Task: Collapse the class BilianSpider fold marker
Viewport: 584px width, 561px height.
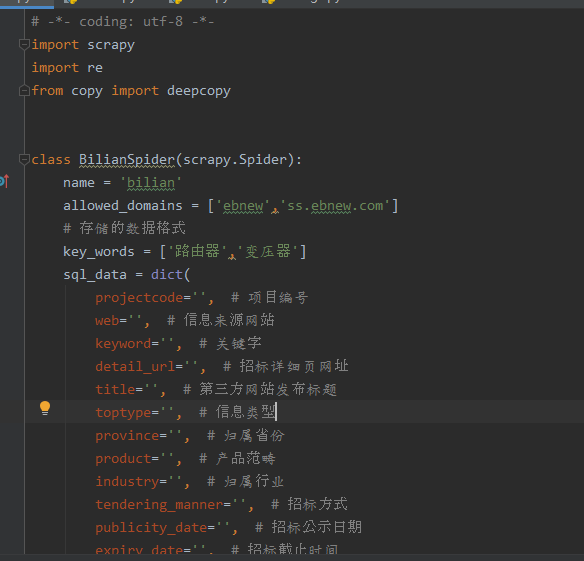Action: 24,159
